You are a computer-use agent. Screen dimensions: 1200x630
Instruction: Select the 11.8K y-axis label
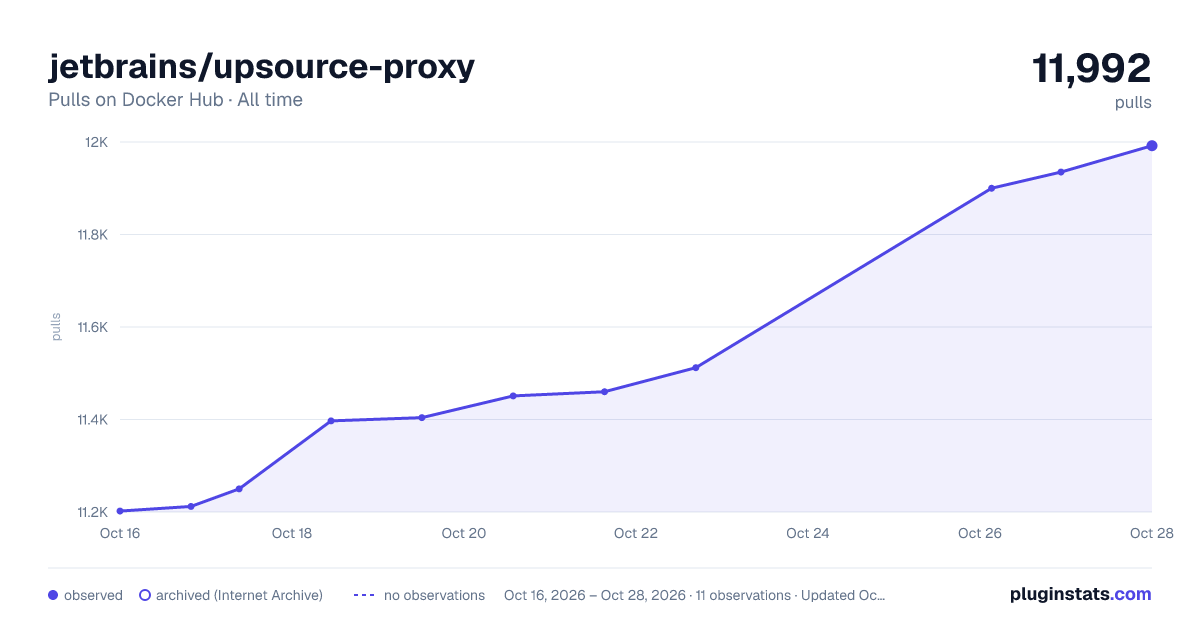click(93, 235)
